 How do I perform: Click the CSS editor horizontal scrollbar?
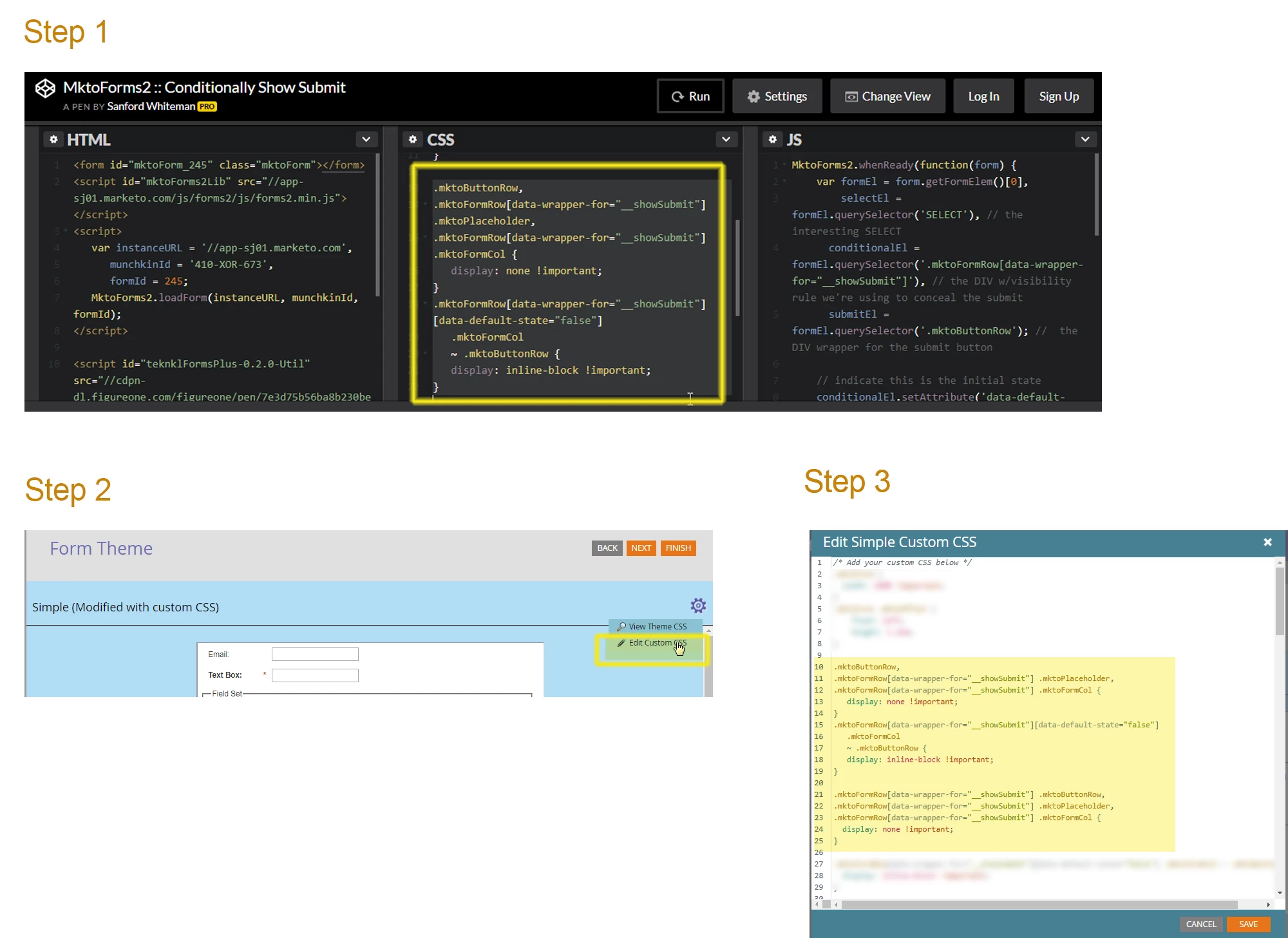click(1038, 905)
